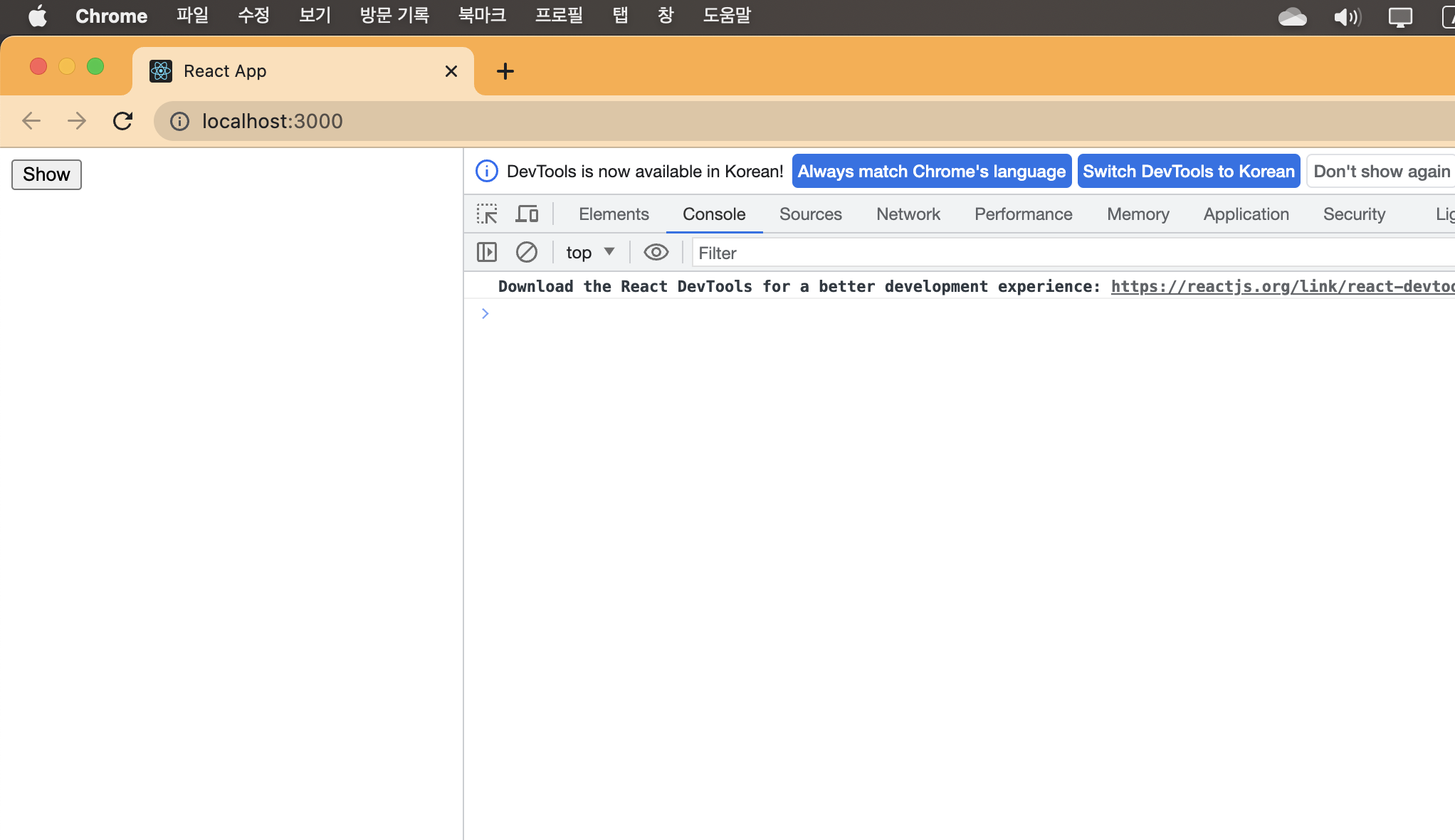Open the reactjs.org devtools link
The image size is (1455, 840).
coord(1281,286)
